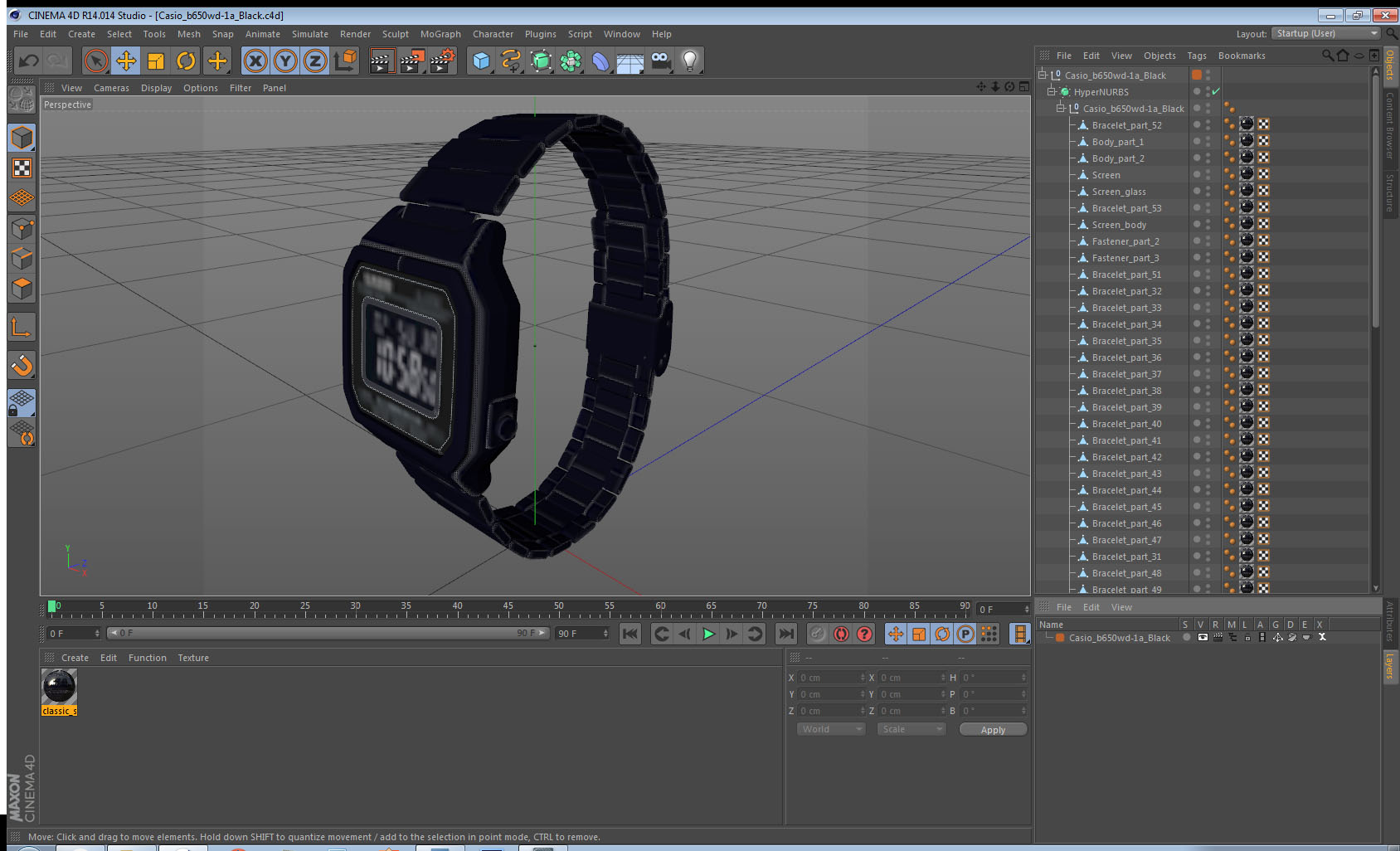The image size is (1400, 851).
Task: Select the Axis tool in left toolbar
Action: point(22,328)
